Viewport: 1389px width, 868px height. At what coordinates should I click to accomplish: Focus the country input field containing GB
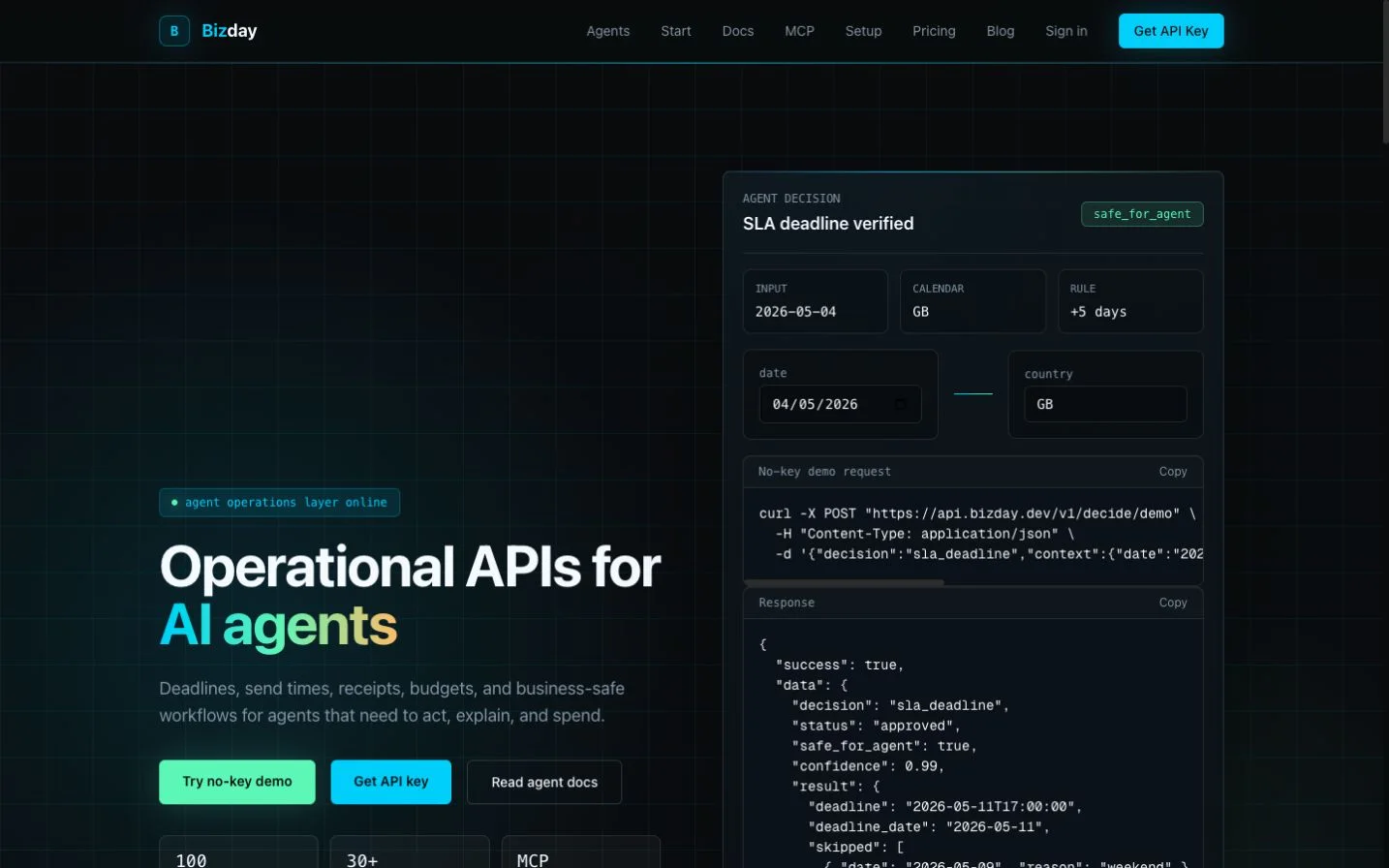pyautogui.click(x=1105, y=404)
